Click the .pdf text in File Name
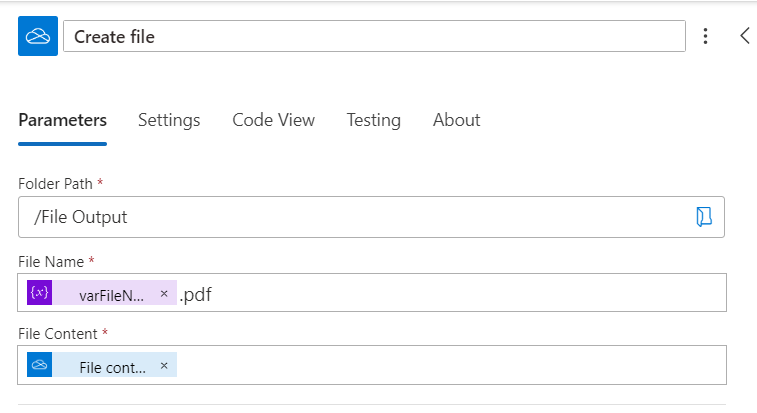This screenshot has height=413, width=757. pyautogui.click(x=196, y=294)
